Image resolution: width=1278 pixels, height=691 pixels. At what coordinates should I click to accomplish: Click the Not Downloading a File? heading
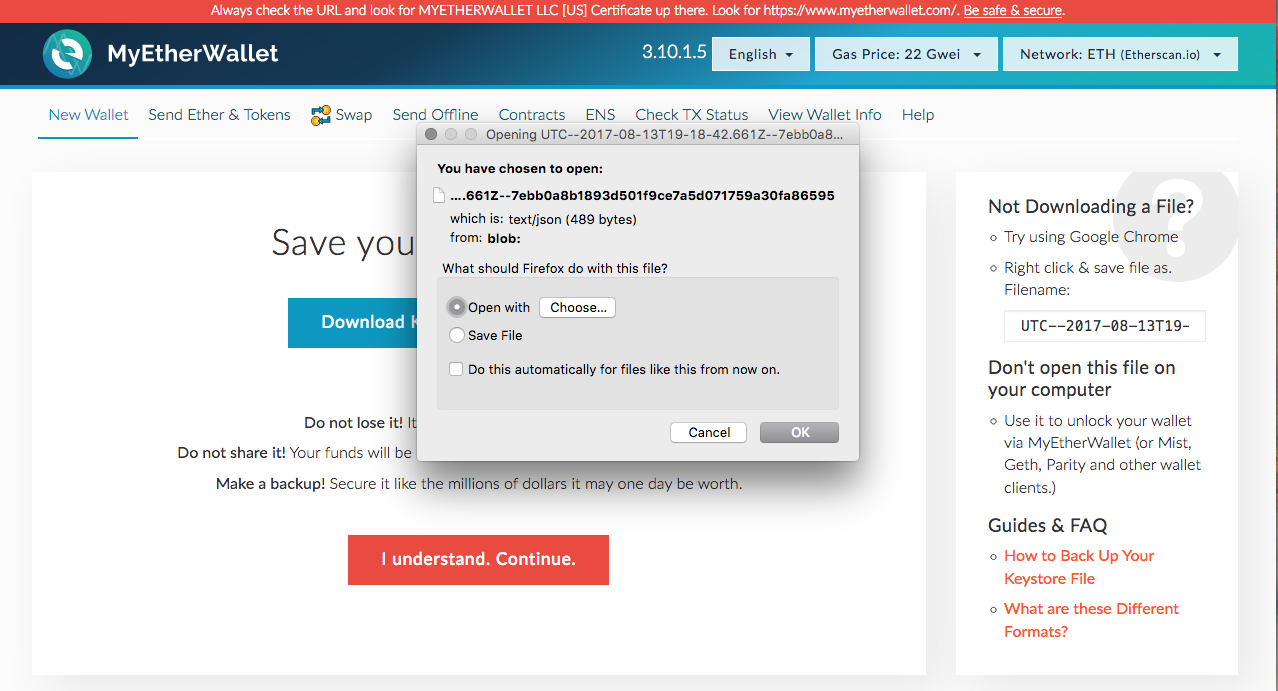point(1091,206)
